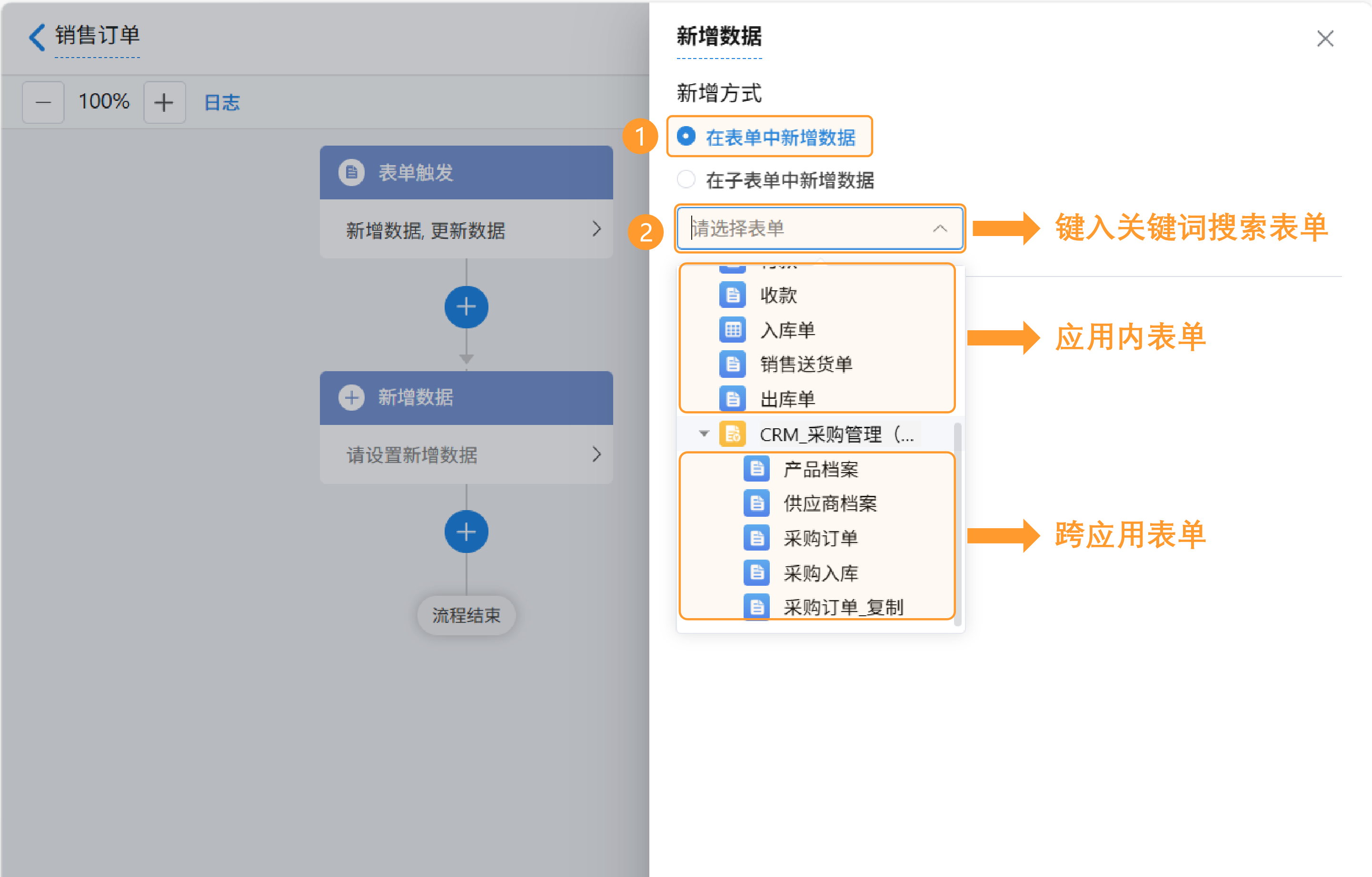Select 在子表单中新增数据 radio option
The height and width of the screenshot is (877, 1372).
pos(686,179)
